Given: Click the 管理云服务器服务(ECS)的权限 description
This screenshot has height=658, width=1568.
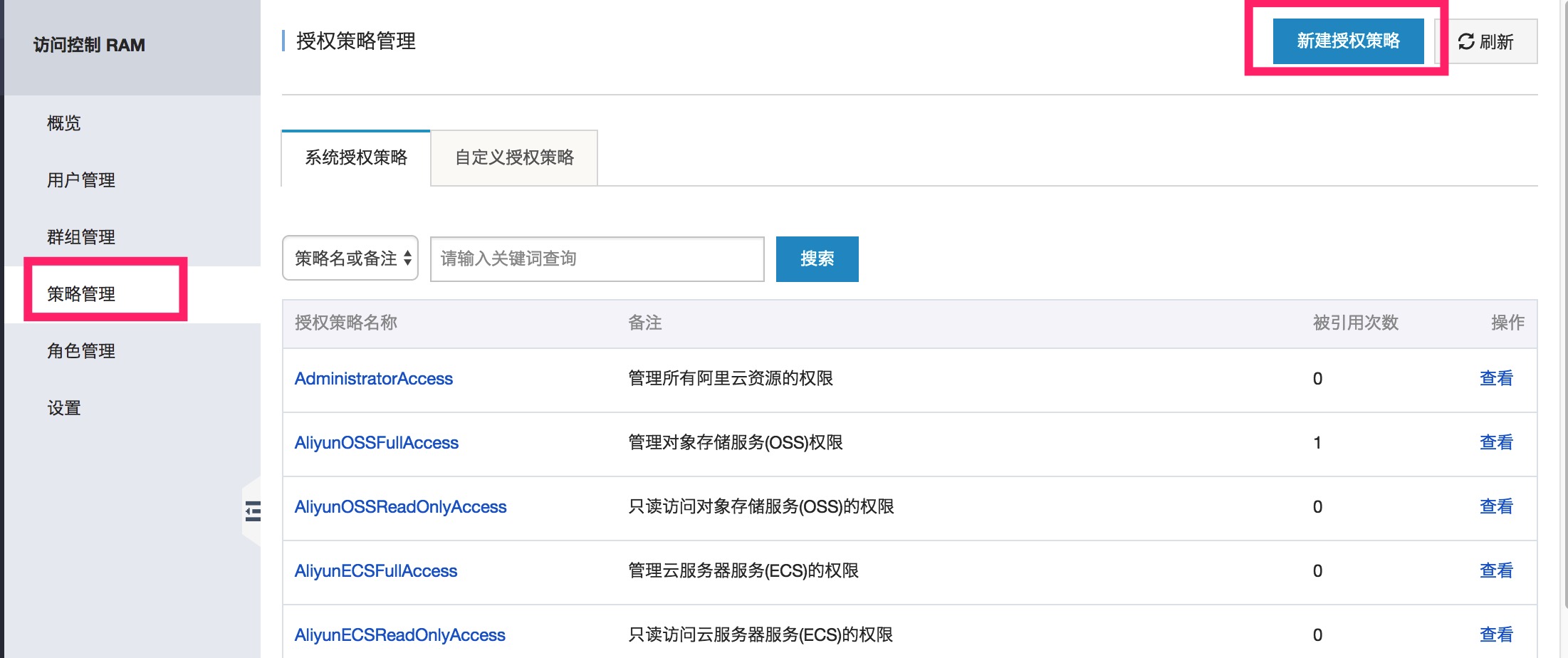Looking at the screenshot, I should click(x=743, y=570).
